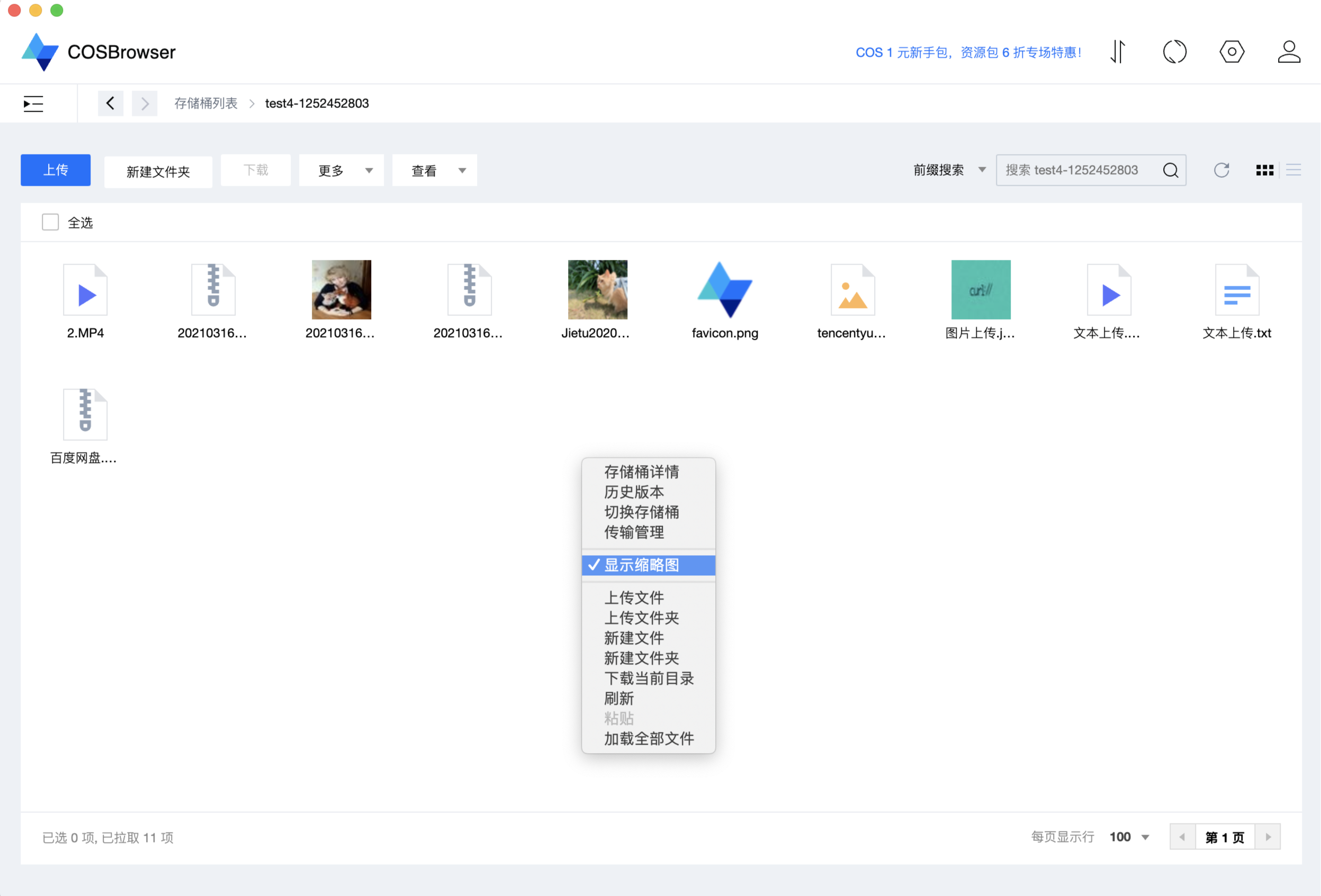Switch to list view icon
1321x896 pixels.
click(1293, 170)
